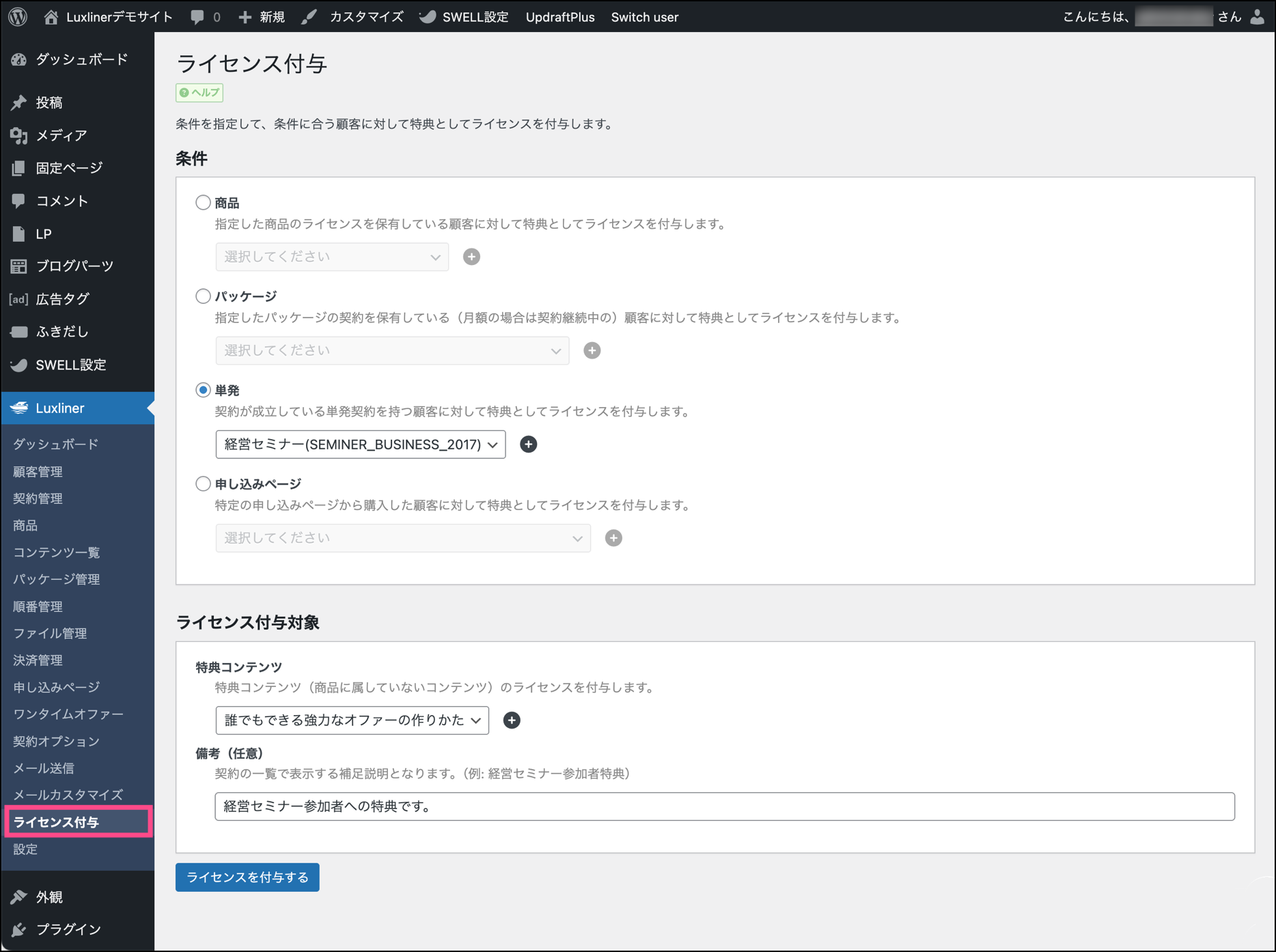
Task: Open the green ヘルプ link
Action: (x=199, y=93)
